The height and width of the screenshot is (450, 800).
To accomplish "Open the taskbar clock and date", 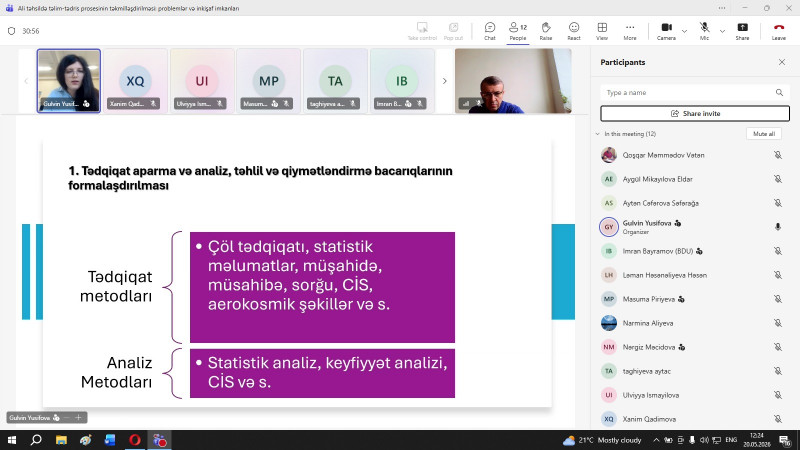I will click(757, 440).
